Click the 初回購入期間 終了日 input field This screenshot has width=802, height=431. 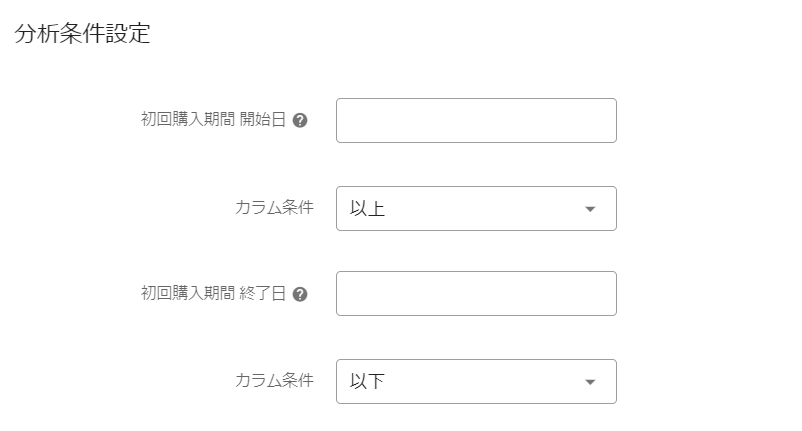click(476, 293)
